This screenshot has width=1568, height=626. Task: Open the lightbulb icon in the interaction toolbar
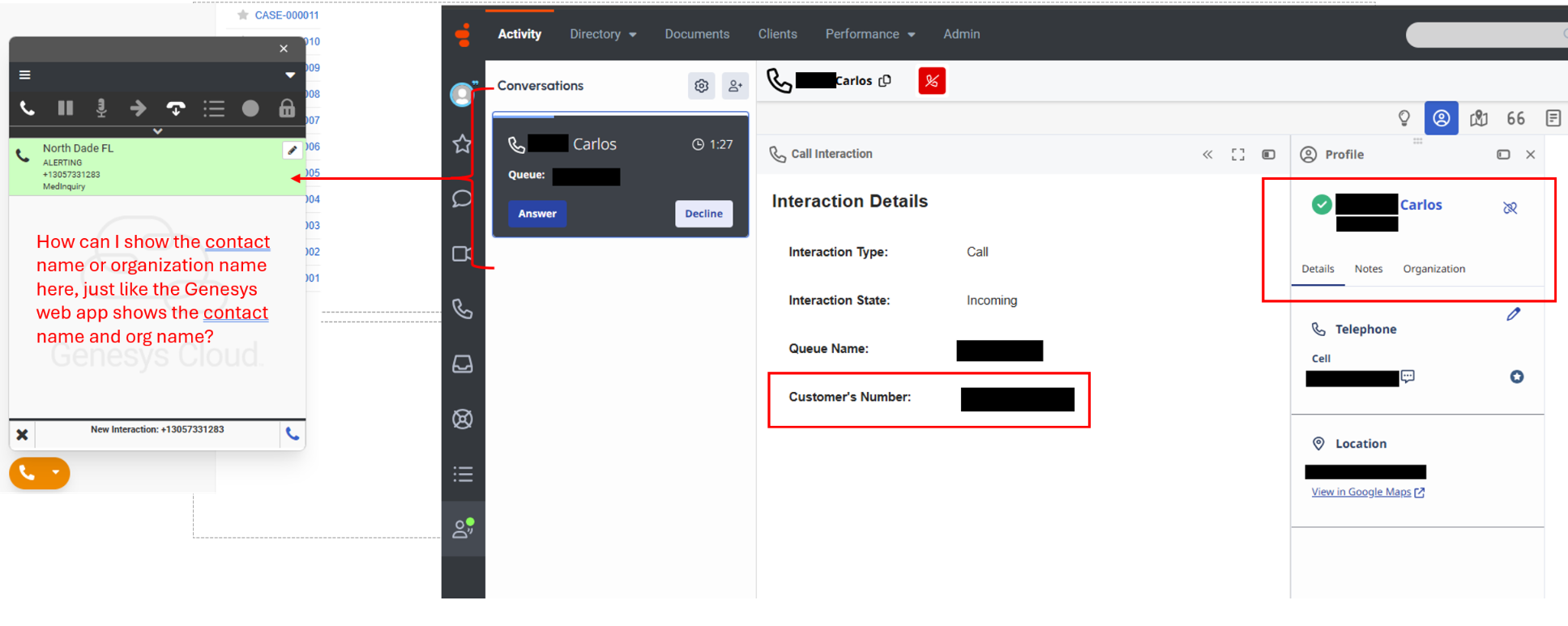pos(1404,118)
